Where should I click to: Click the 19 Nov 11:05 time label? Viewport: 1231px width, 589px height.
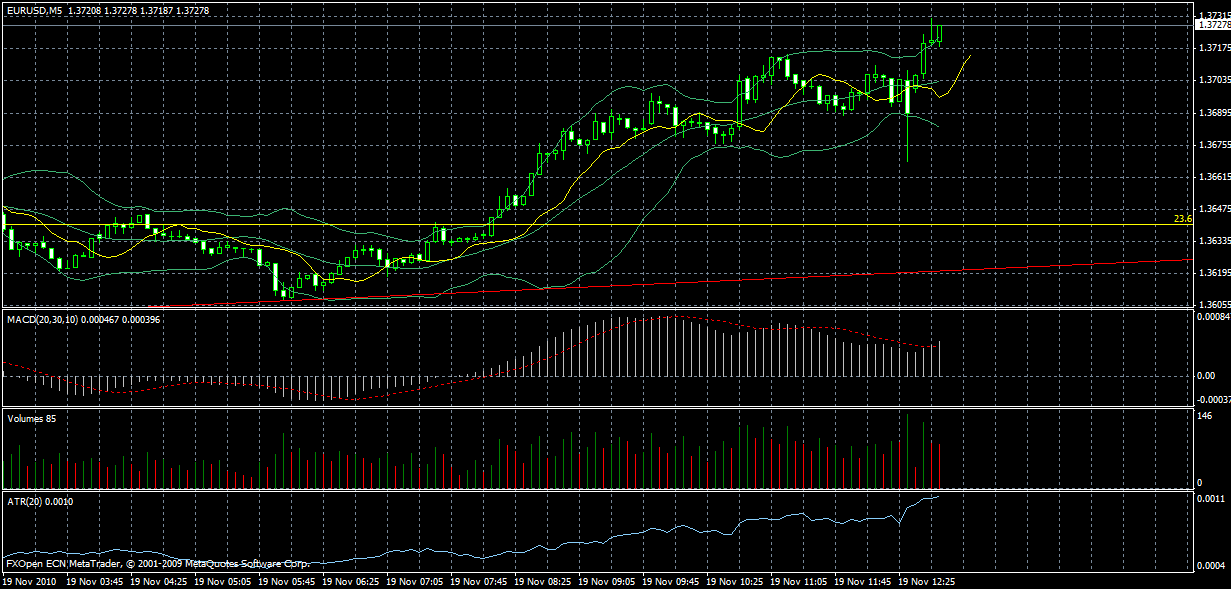[x=797, y=580]
